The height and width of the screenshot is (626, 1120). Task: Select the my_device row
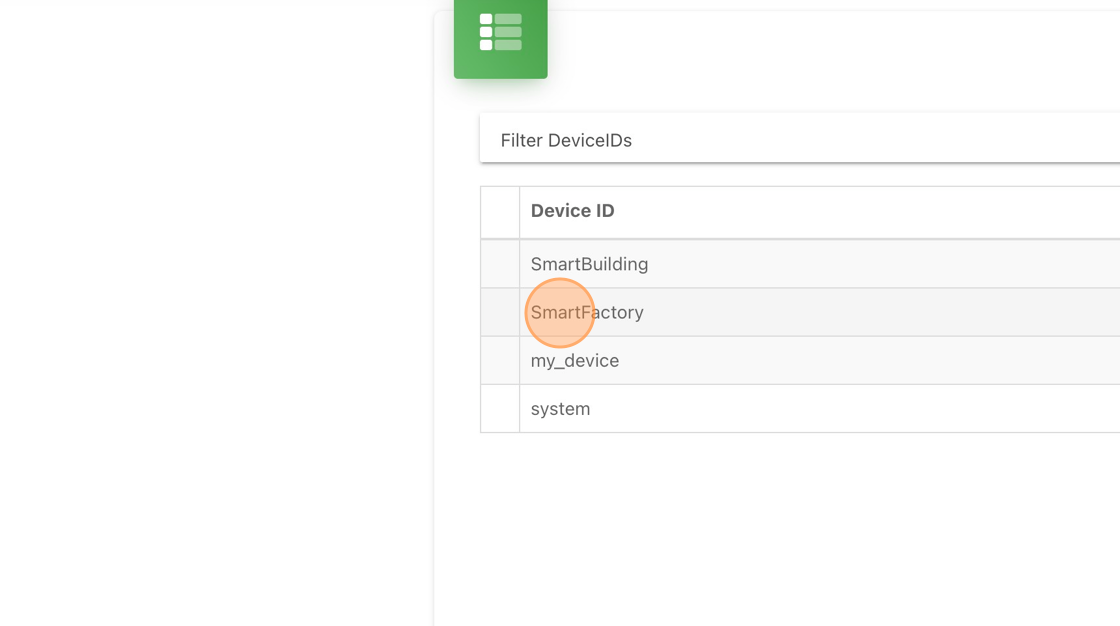pyautogui.click(x=800, y=361)
